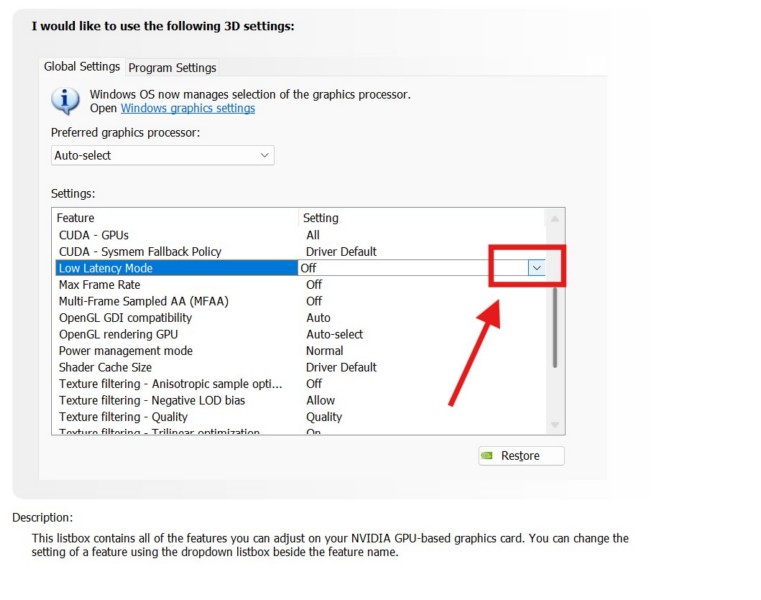Click the Setting column header
This screenshot has width=761, height=600.
coord(422,217)
